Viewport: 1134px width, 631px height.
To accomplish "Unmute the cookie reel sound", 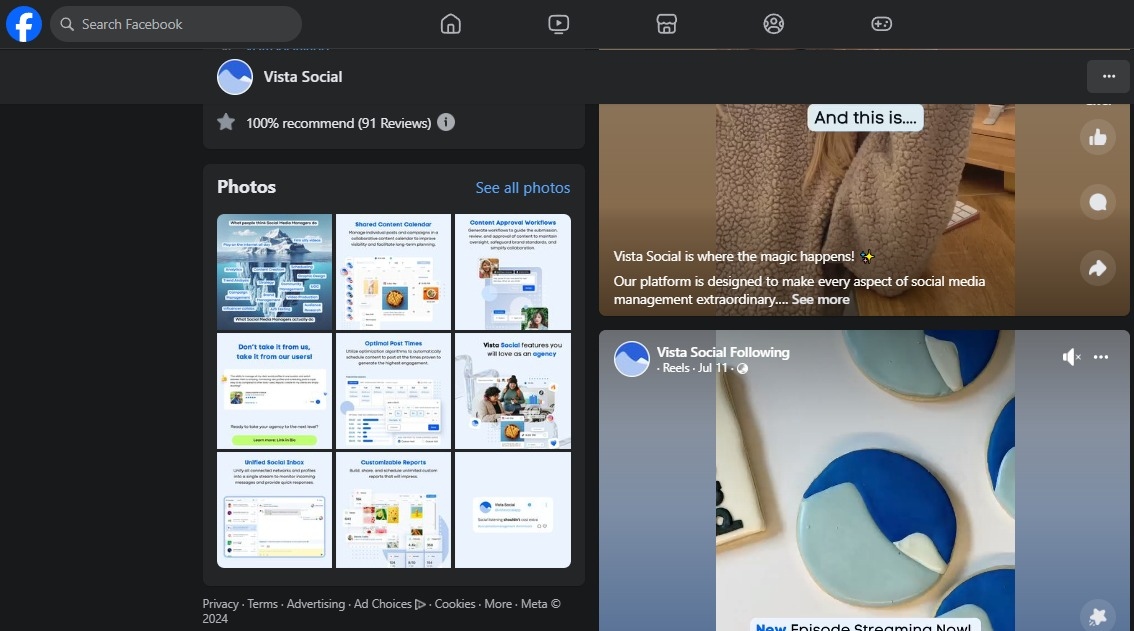I will coord(1071,357).
